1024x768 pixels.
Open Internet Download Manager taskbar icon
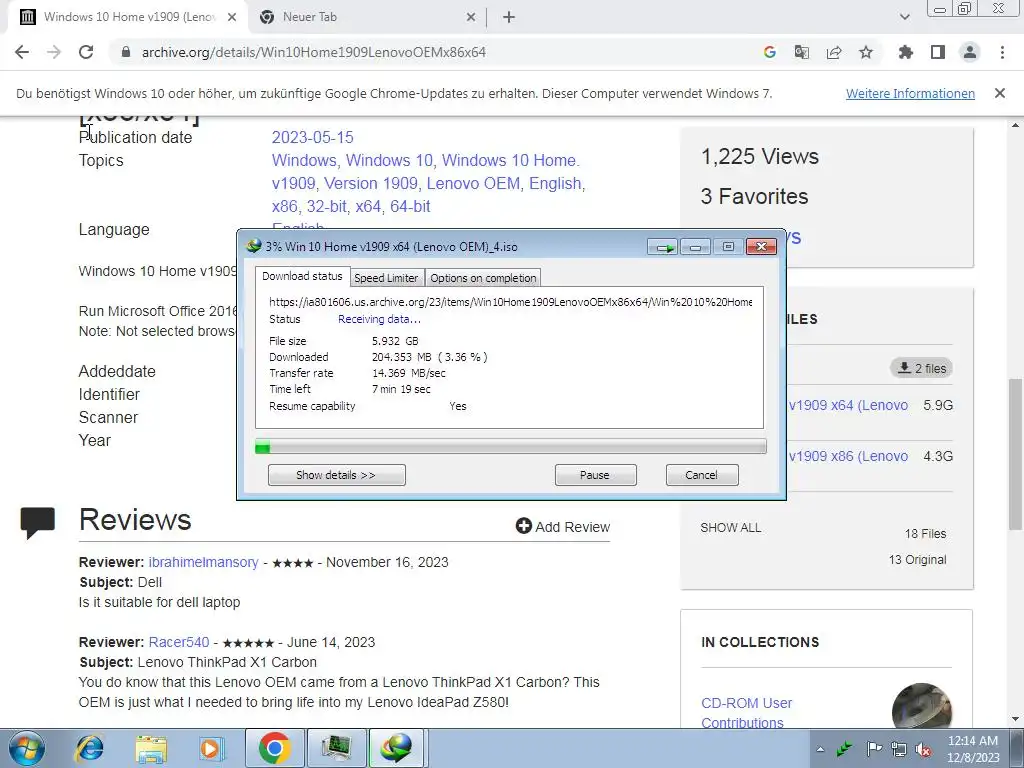coord(398,748)
